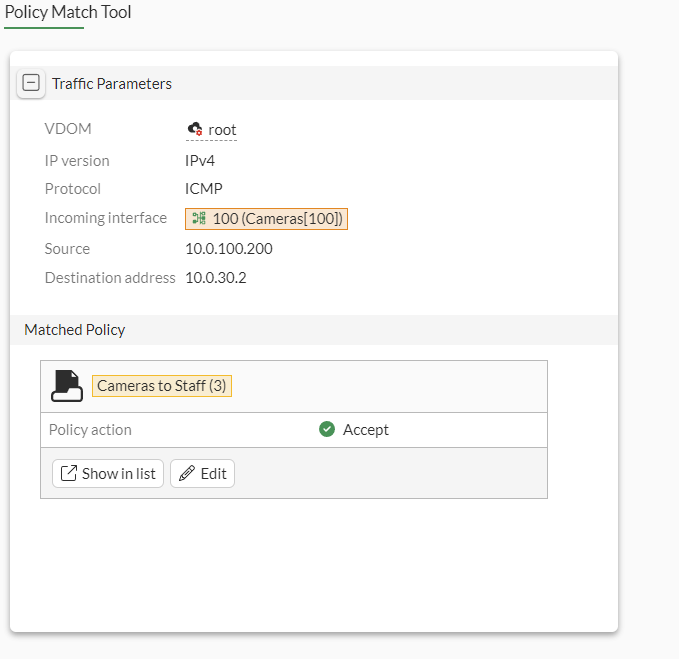Image resolution: width=679 pixels, height=659 pixels.
Task: Click the source address 10.0.100.200
Action: click(x=229, y=248)
